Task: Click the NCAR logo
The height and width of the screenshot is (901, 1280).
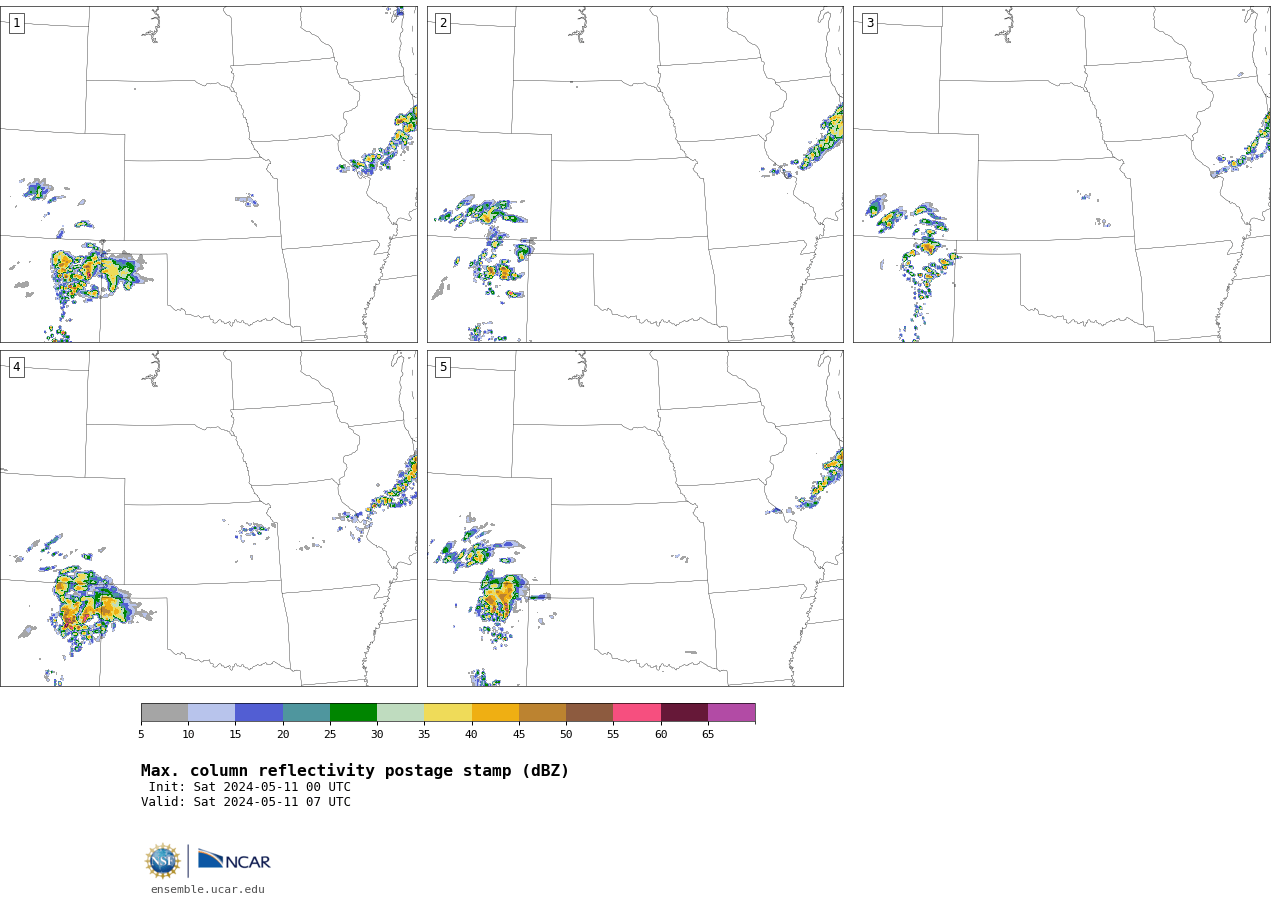Action: pyautogui.click(x=234, y=860)
